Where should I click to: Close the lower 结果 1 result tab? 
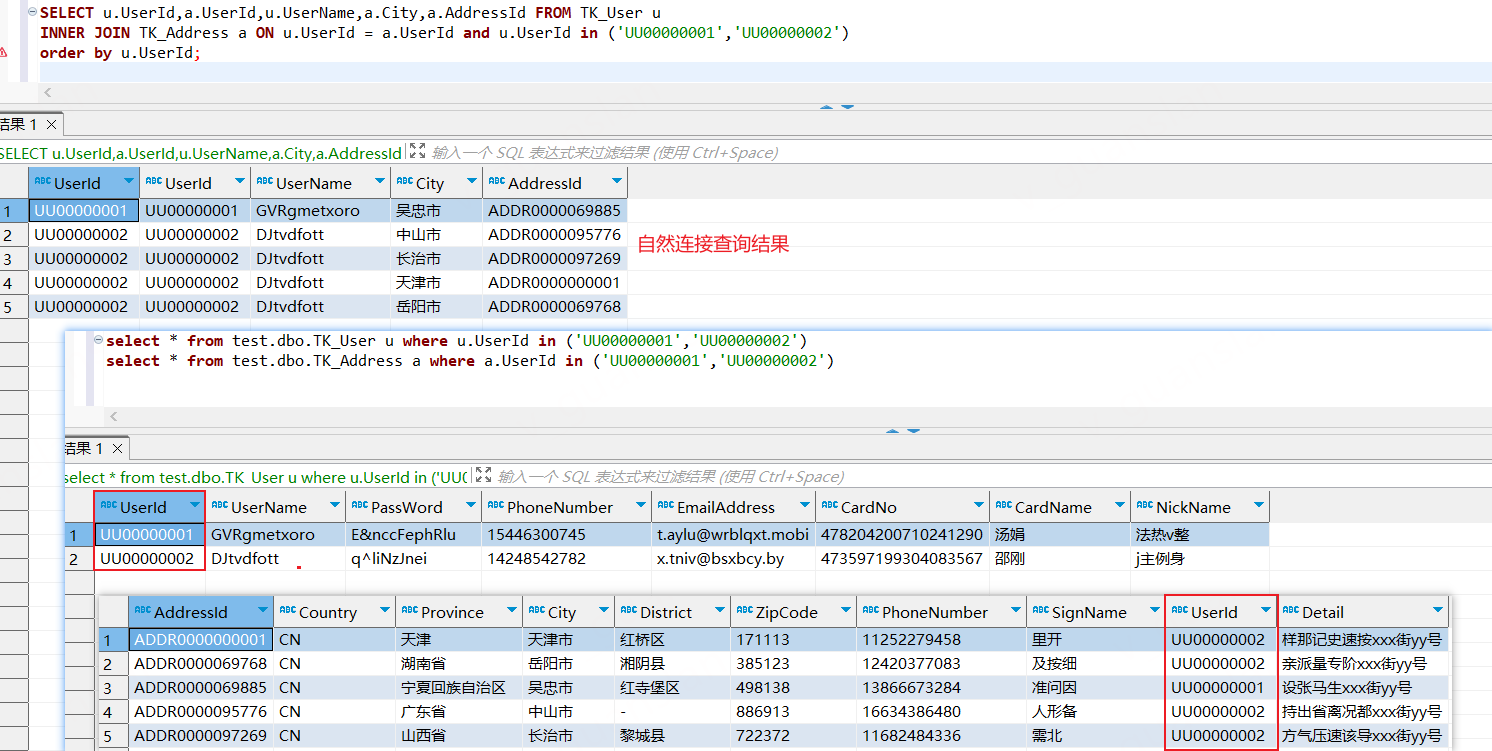(117, 449)
